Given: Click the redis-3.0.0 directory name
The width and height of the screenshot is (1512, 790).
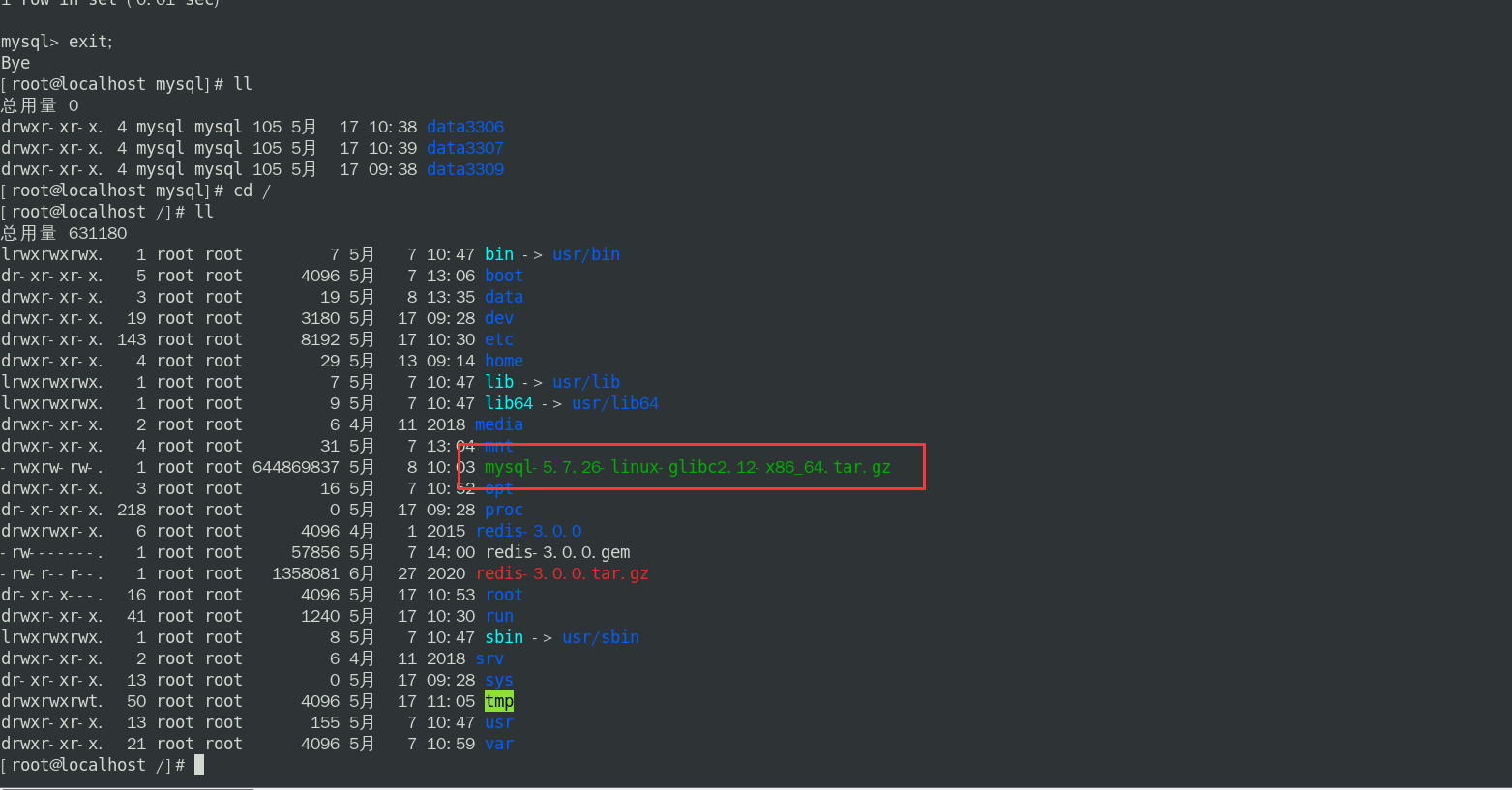Looking at the screenshot, I should click(x=528, y=531).
